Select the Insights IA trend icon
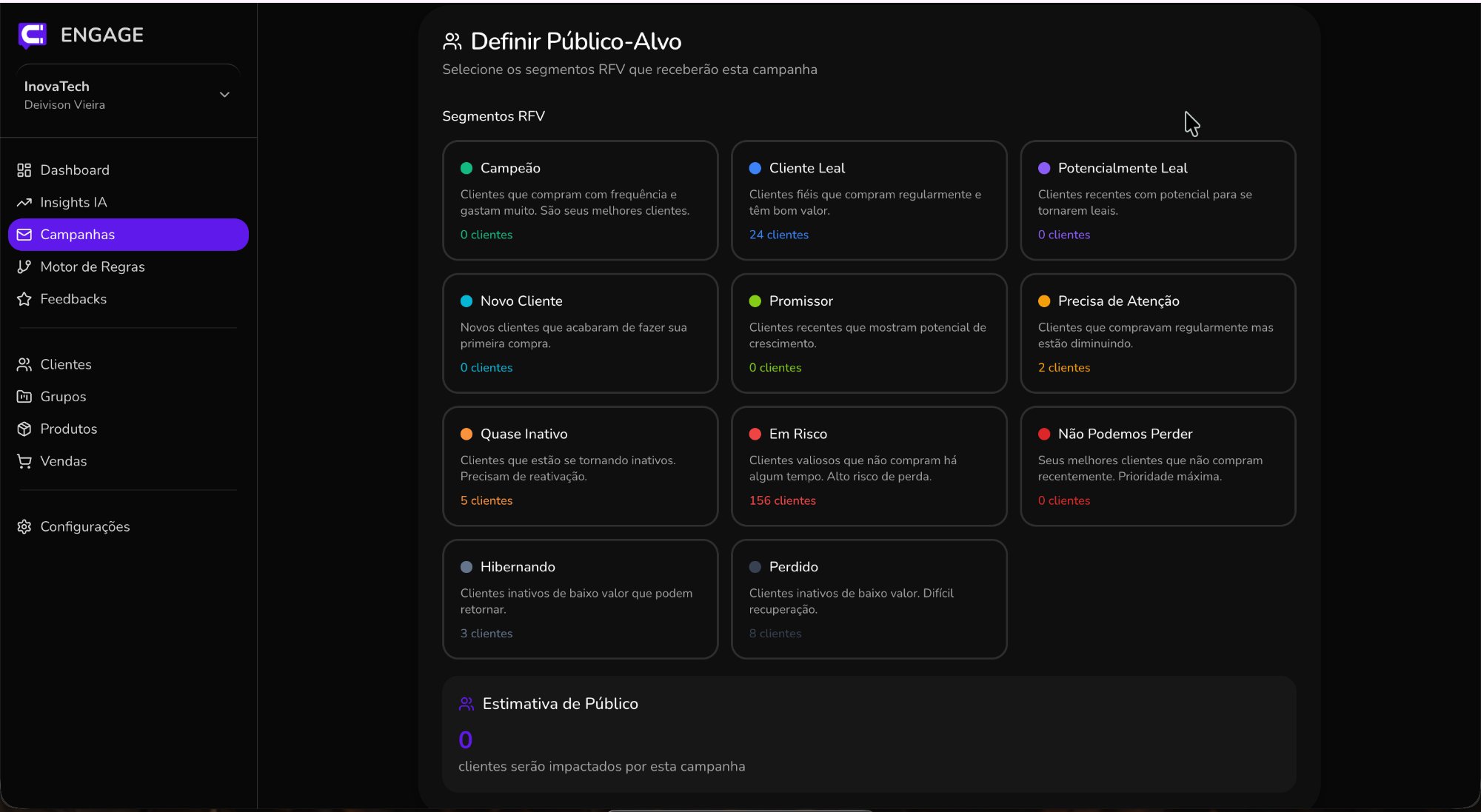The width and height of the screenshot is (1481, 812). point(23,202)
